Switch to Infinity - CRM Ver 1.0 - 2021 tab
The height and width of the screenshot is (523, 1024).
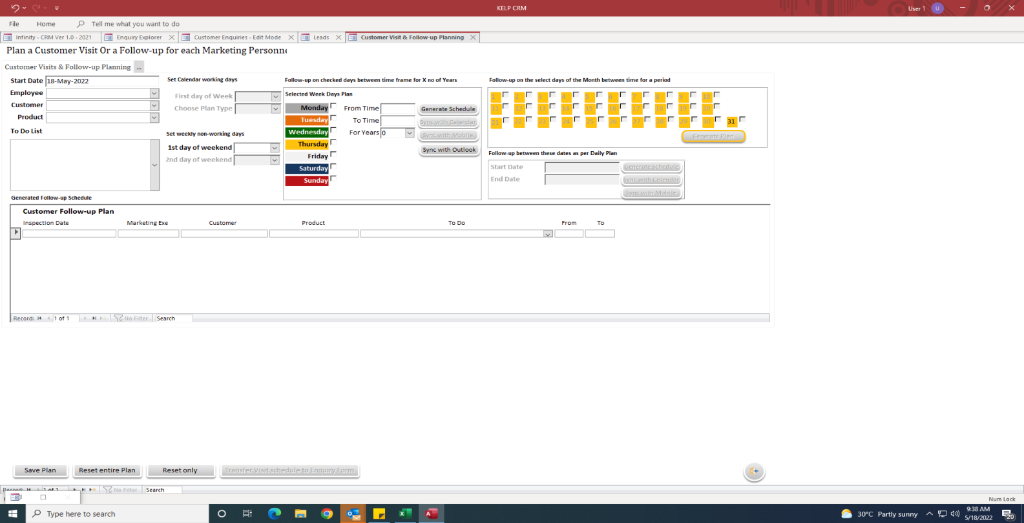(x=50, y=37)
